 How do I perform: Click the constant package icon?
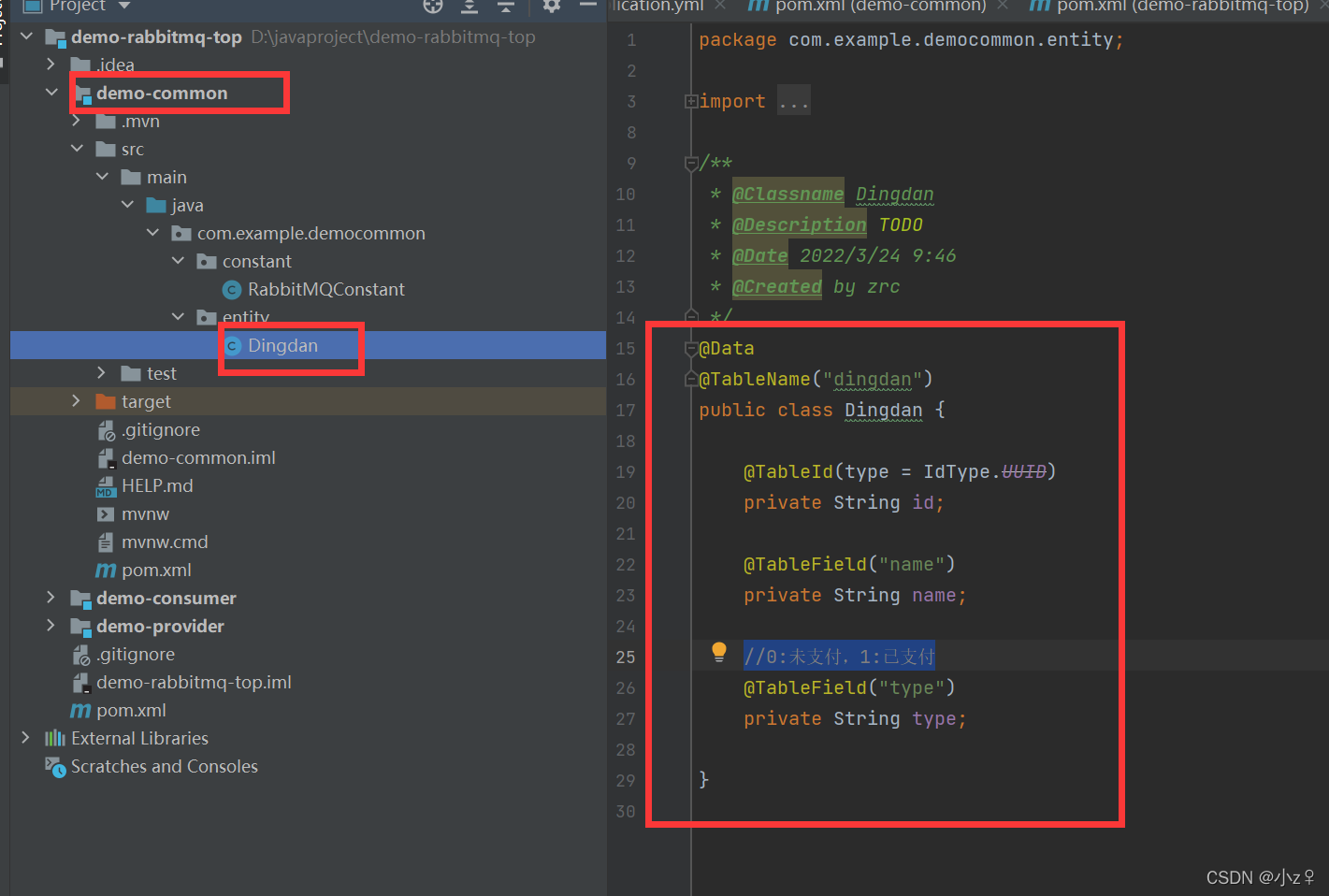click(x=207, y=262)
